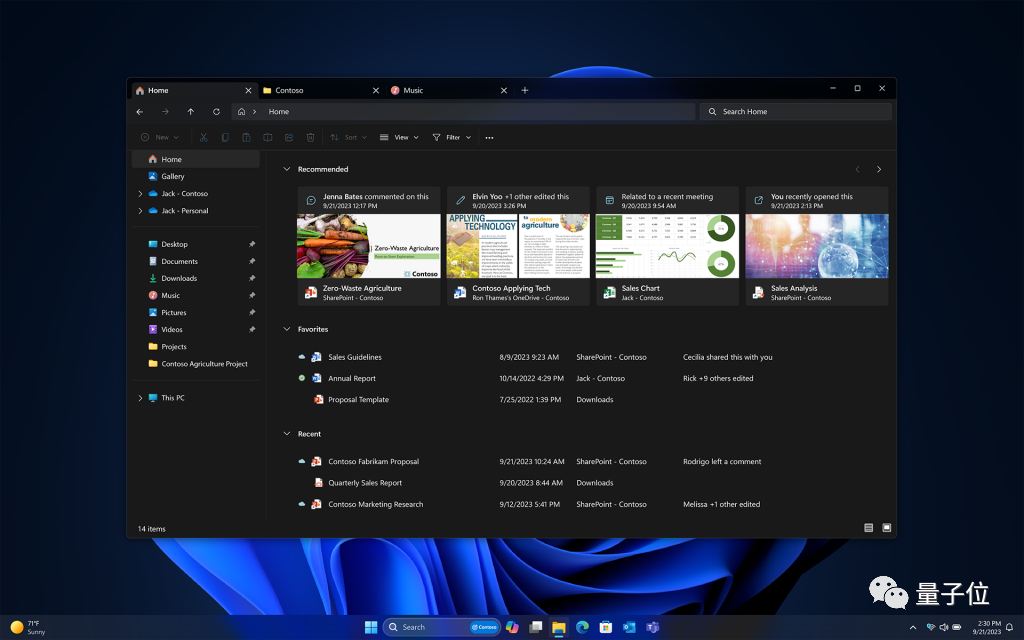Open Sales Guidelines favorite file

355,357
